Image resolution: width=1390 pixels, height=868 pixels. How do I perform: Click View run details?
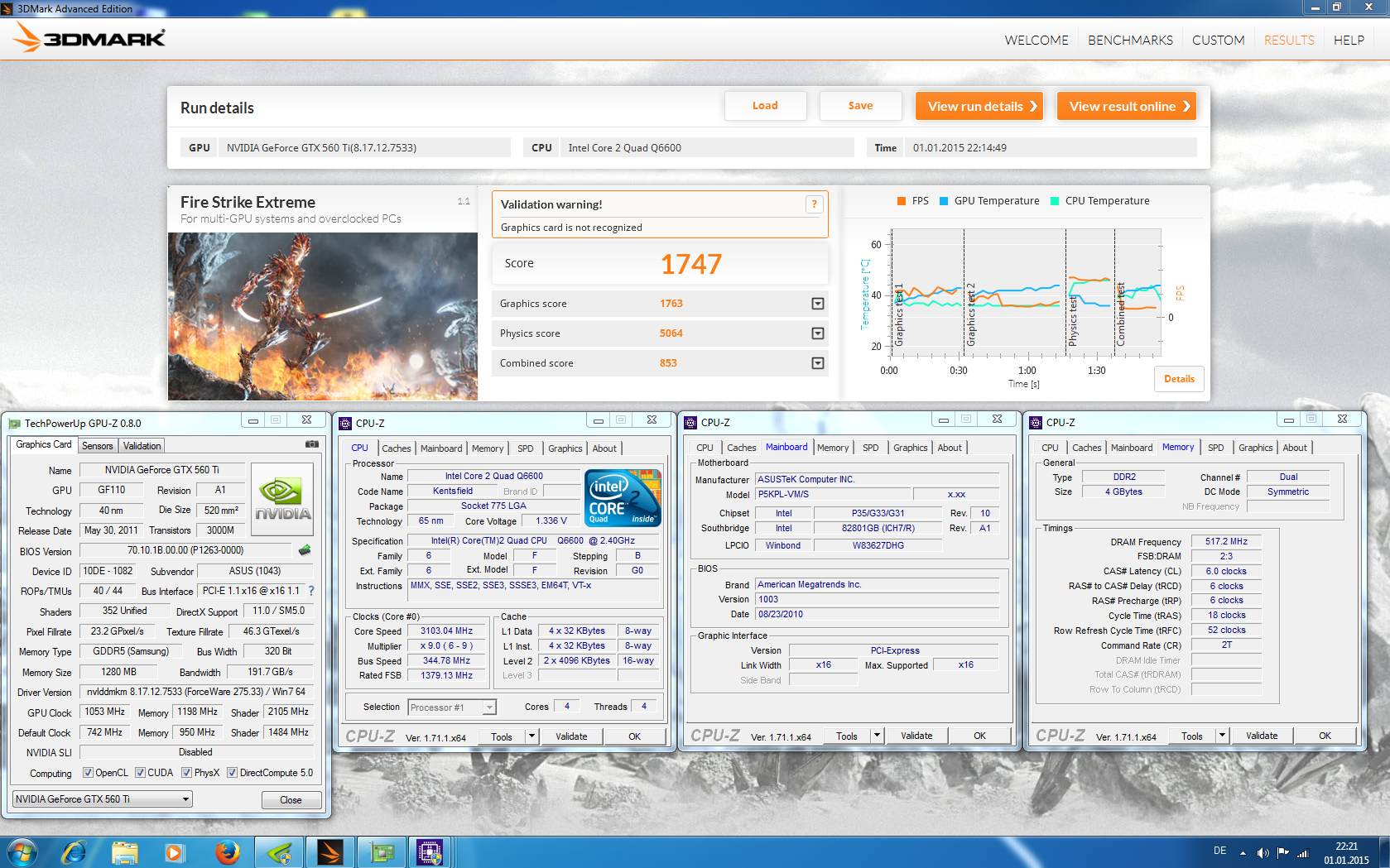(979, 106)
